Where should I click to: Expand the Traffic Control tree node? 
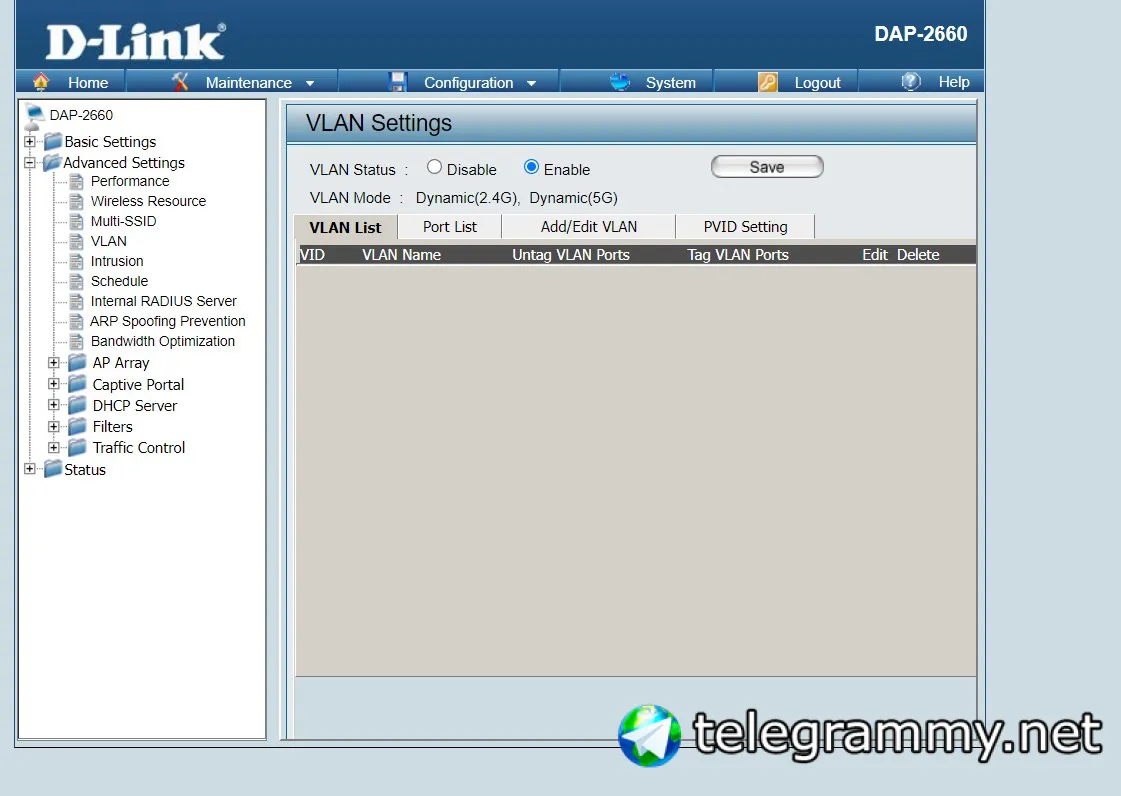[54, 448]
